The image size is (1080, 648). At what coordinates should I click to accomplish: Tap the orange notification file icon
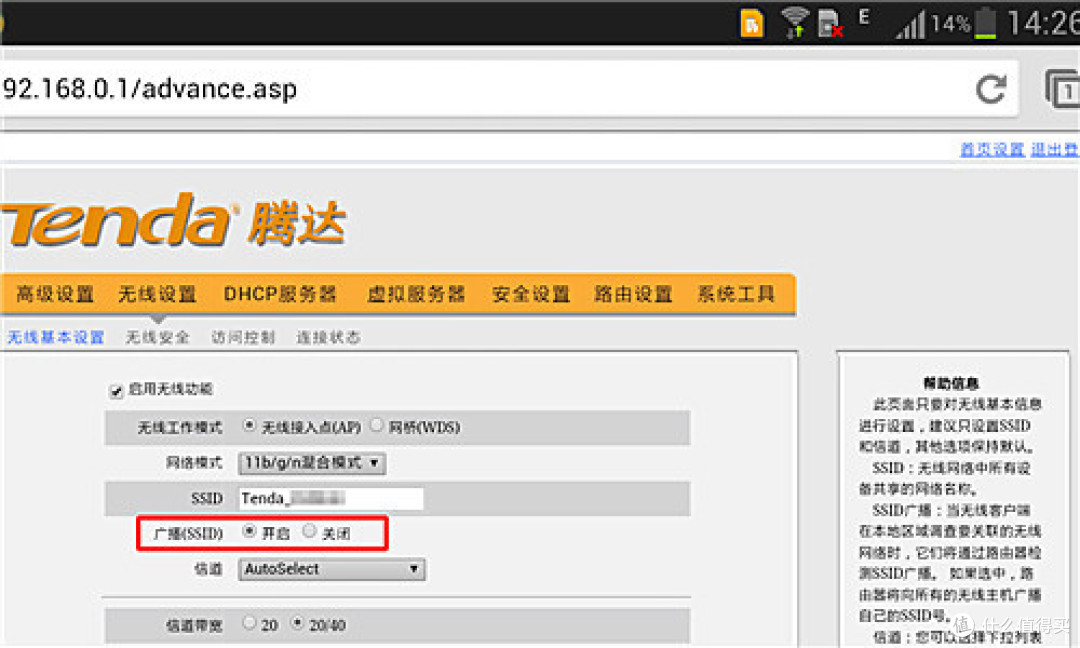752,23
